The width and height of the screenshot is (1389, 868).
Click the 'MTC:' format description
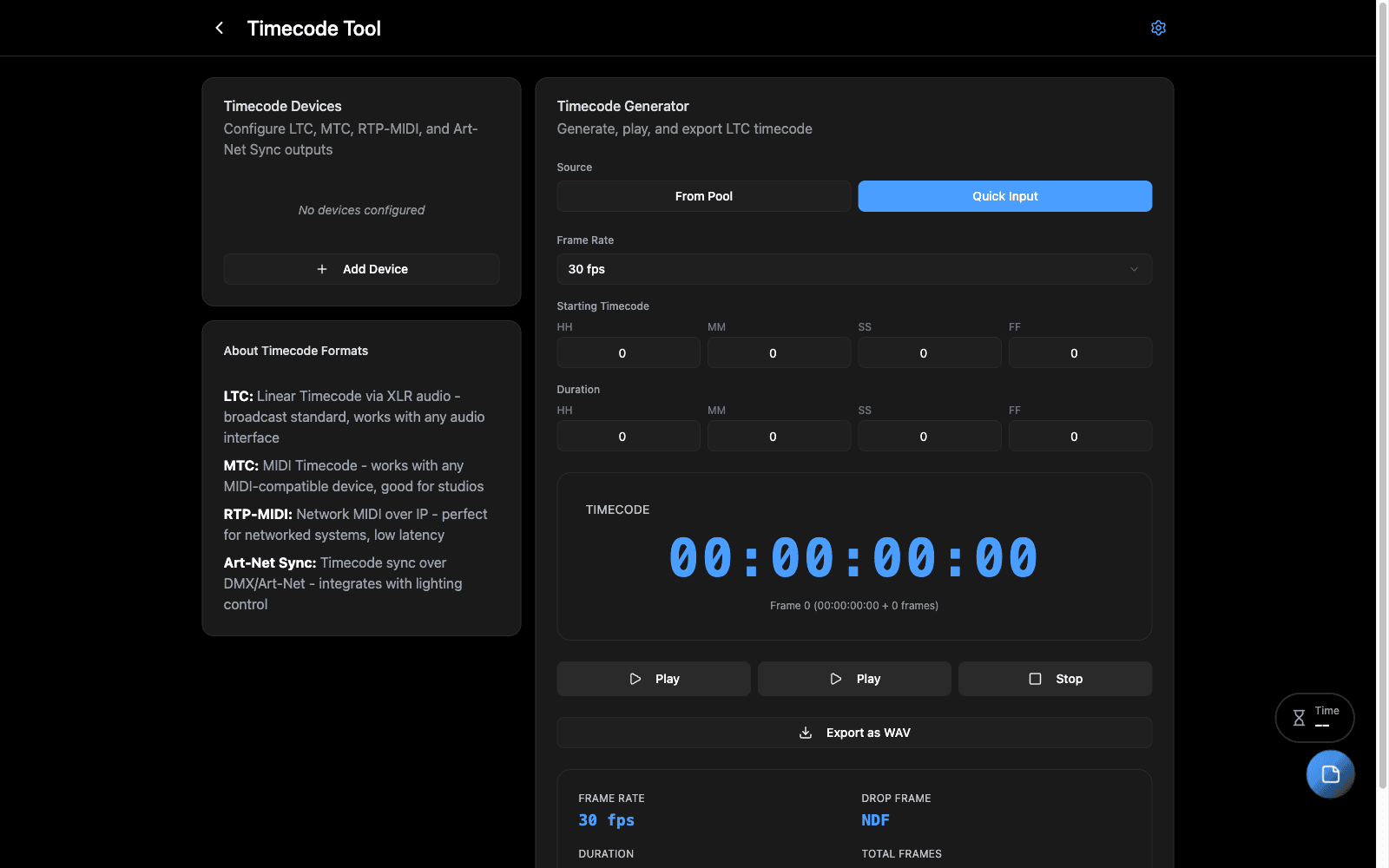click(x=354, y=476)
